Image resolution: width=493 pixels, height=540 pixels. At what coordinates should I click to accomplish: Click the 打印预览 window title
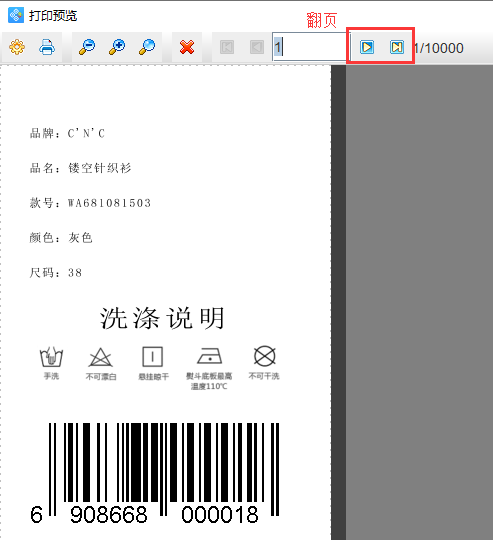click(x=53, y=15)
